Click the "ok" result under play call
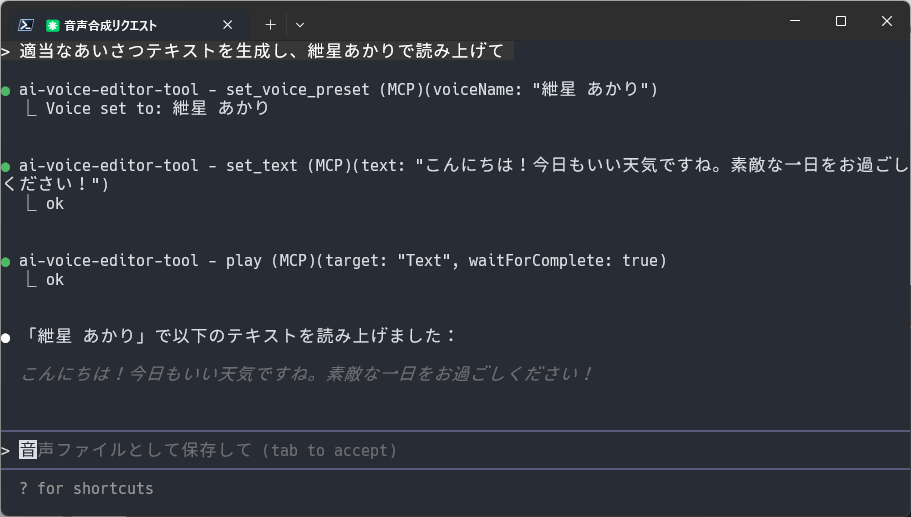 click(x=55, y=280)
